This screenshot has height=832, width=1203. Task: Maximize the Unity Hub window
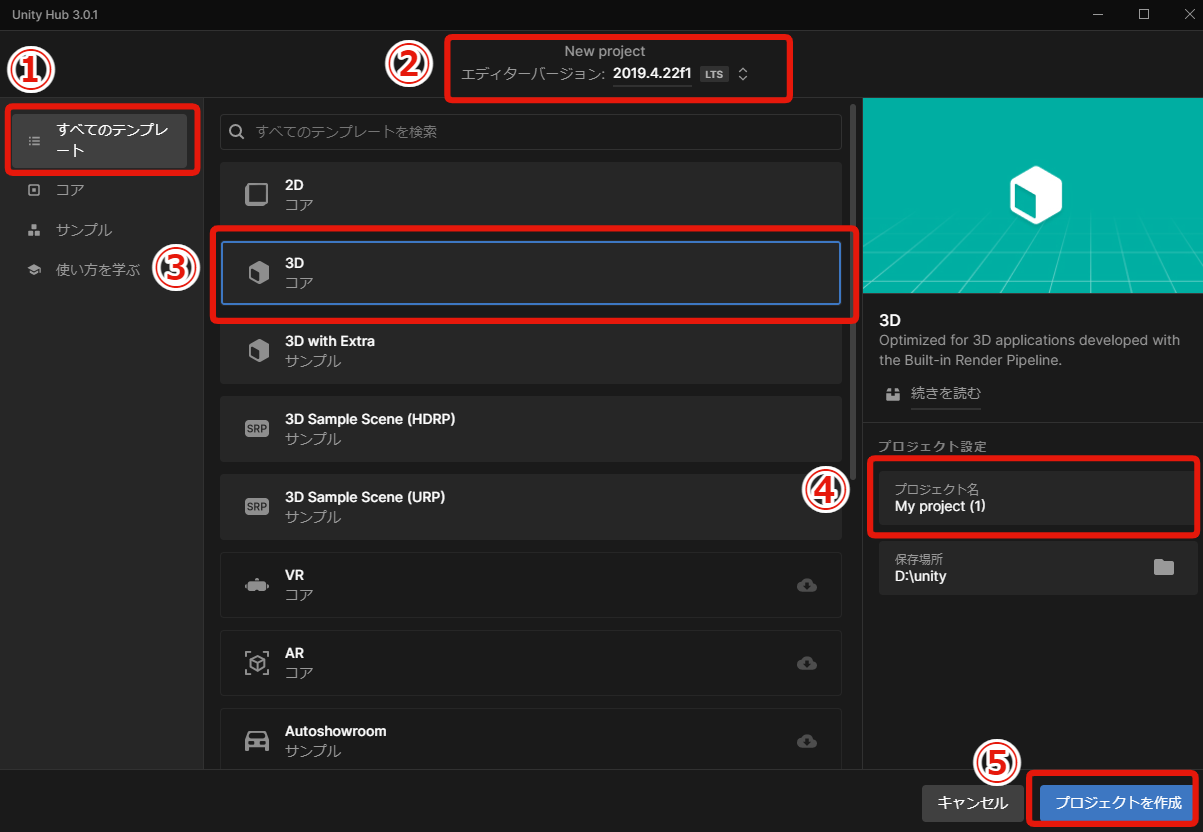point(1143,14)
